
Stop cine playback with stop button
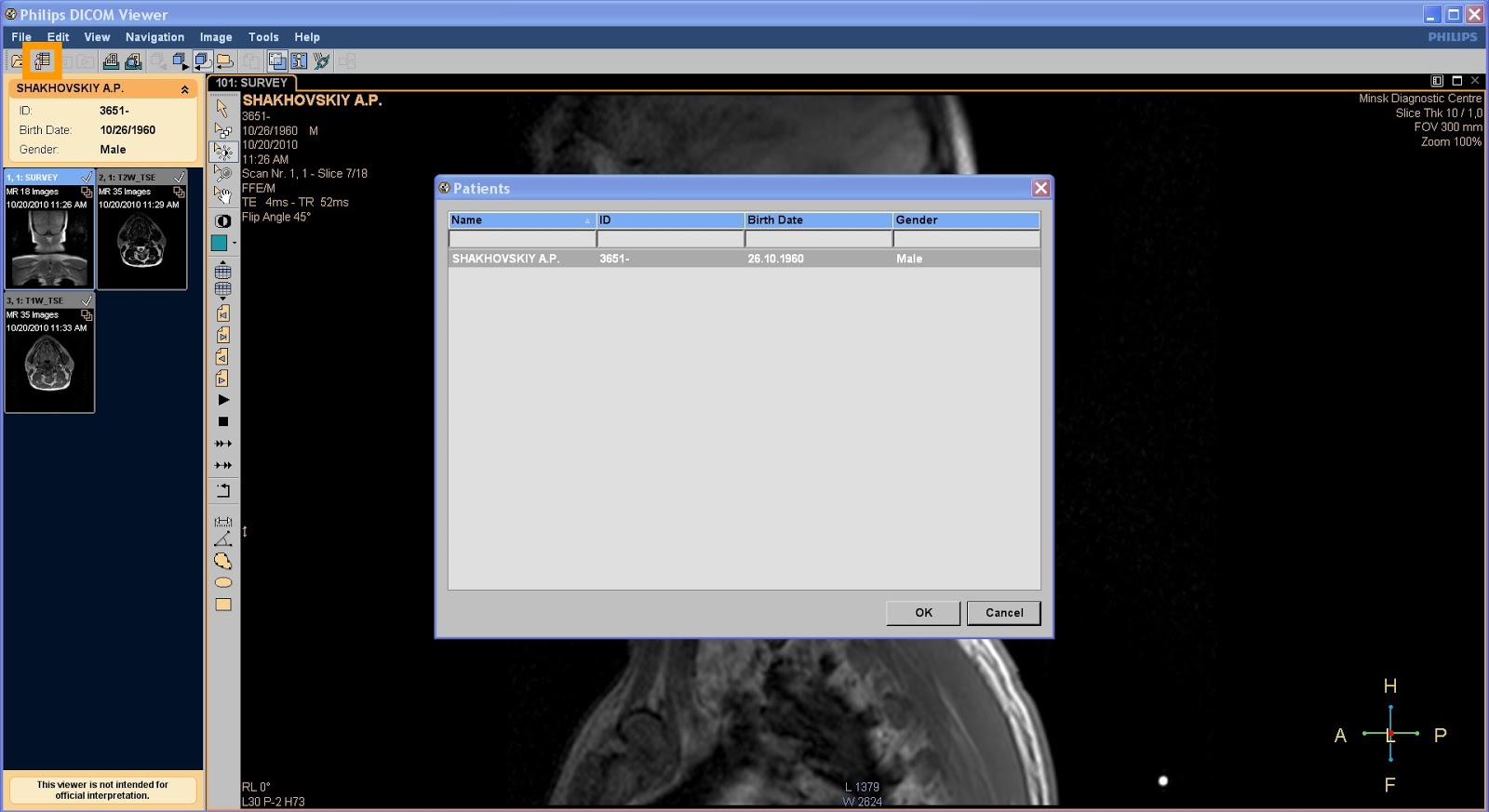tap(223, 421)
